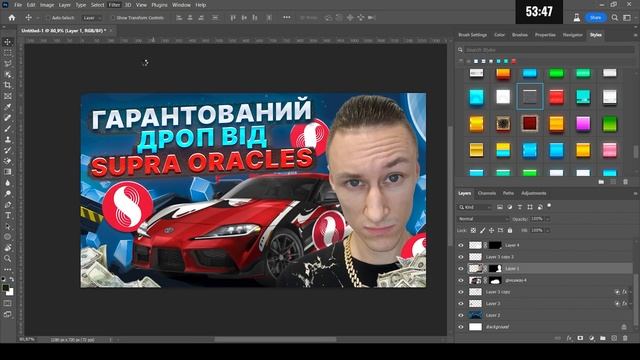Select the Zoom tool

[8, 258]
